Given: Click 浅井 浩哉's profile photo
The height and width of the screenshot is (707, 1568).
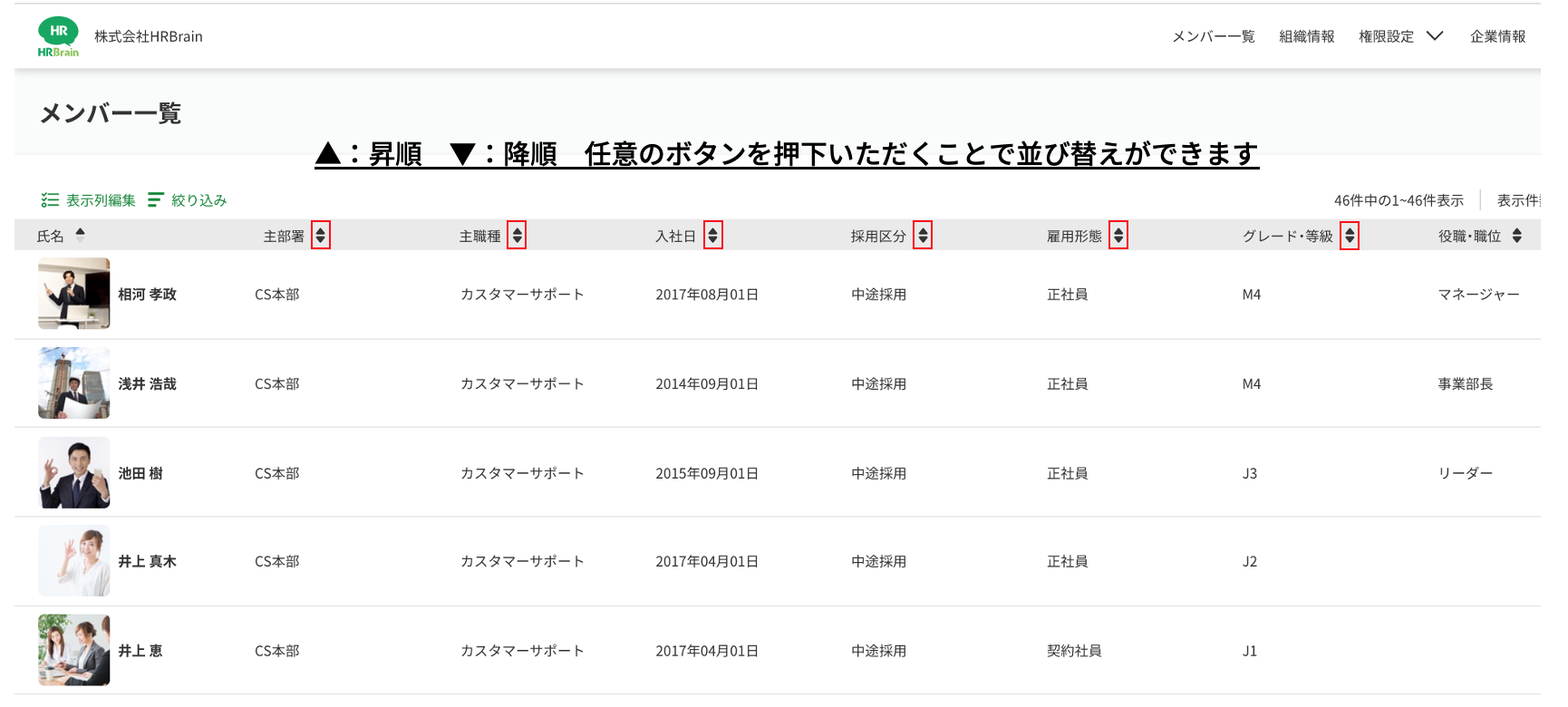Looking at the screenshot, I should 74,383.
